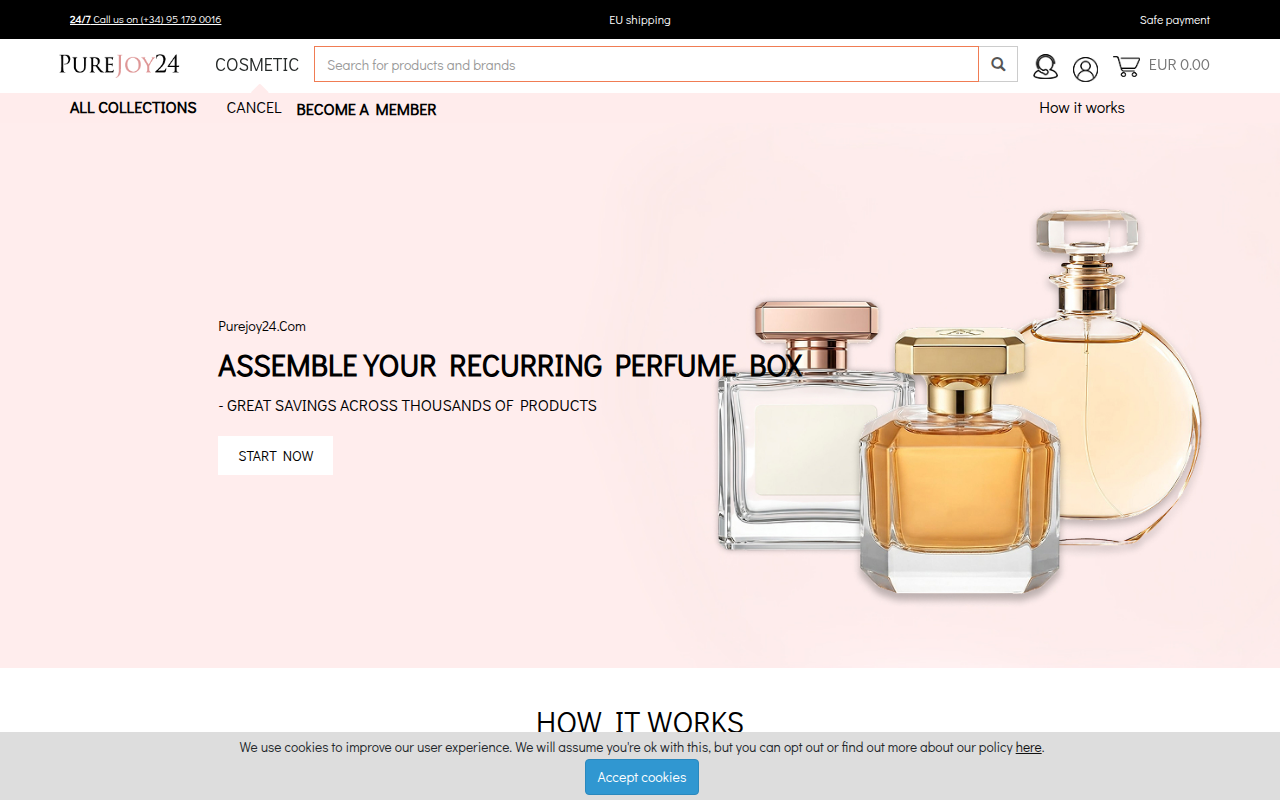This screenshot has width=1280, height=800.
Task: Open the How it works link
Action: click(1082, 108)
